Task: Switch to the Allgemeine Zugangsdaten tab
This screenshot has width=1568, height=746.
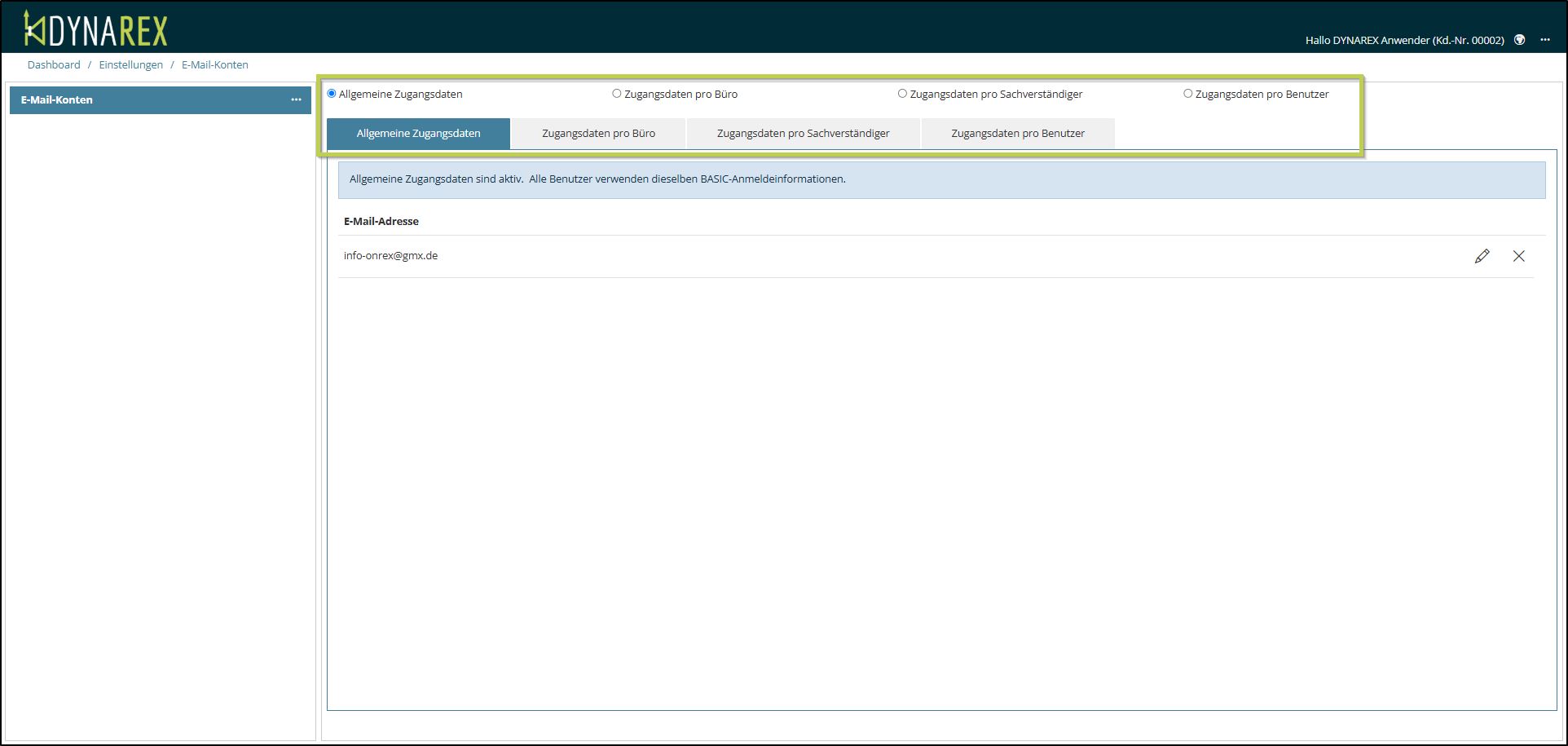Action: click(x=418, y=134)
